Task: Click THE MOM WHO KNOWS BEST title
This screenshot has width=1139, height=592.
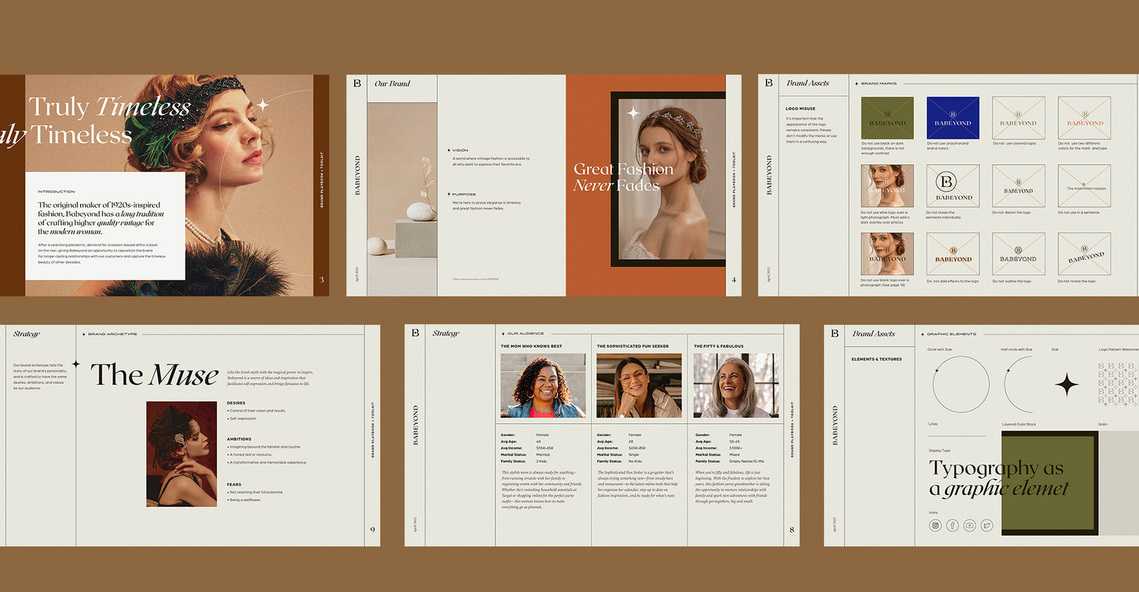Action: tap(531, 346)
